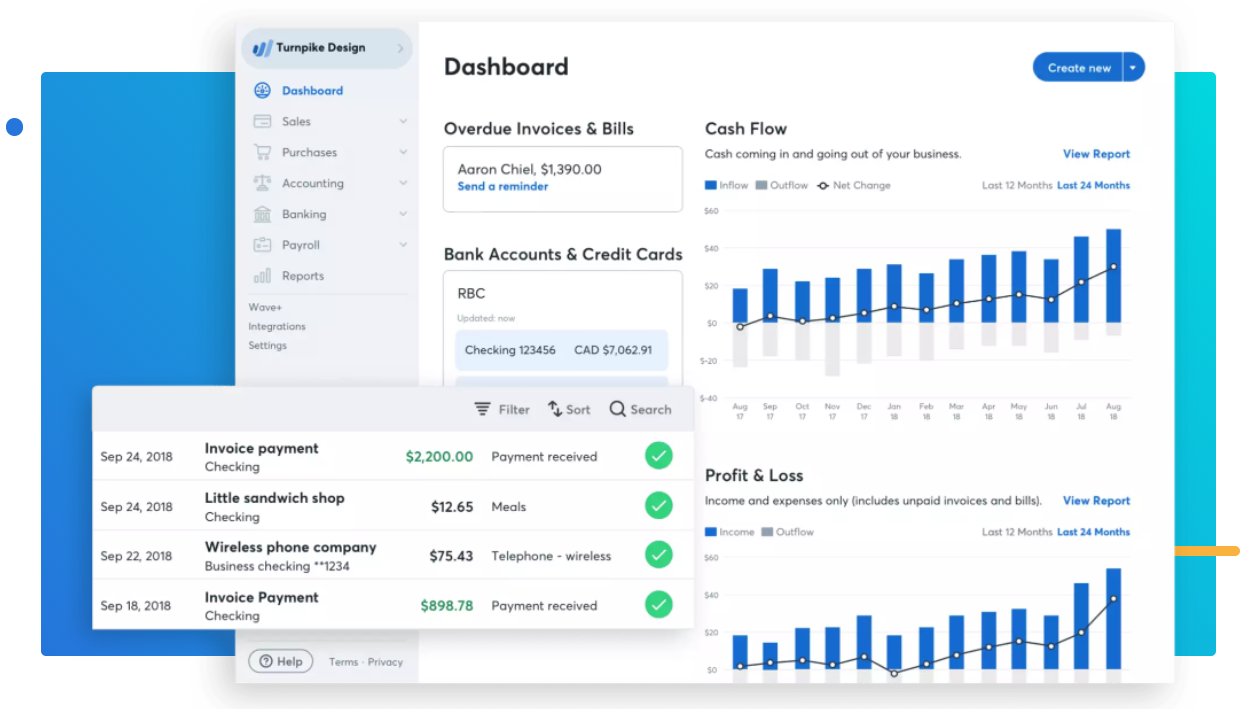1253x709 pixels.
Task: Expand the Payroll menu chevron
Action: (403, 245)
